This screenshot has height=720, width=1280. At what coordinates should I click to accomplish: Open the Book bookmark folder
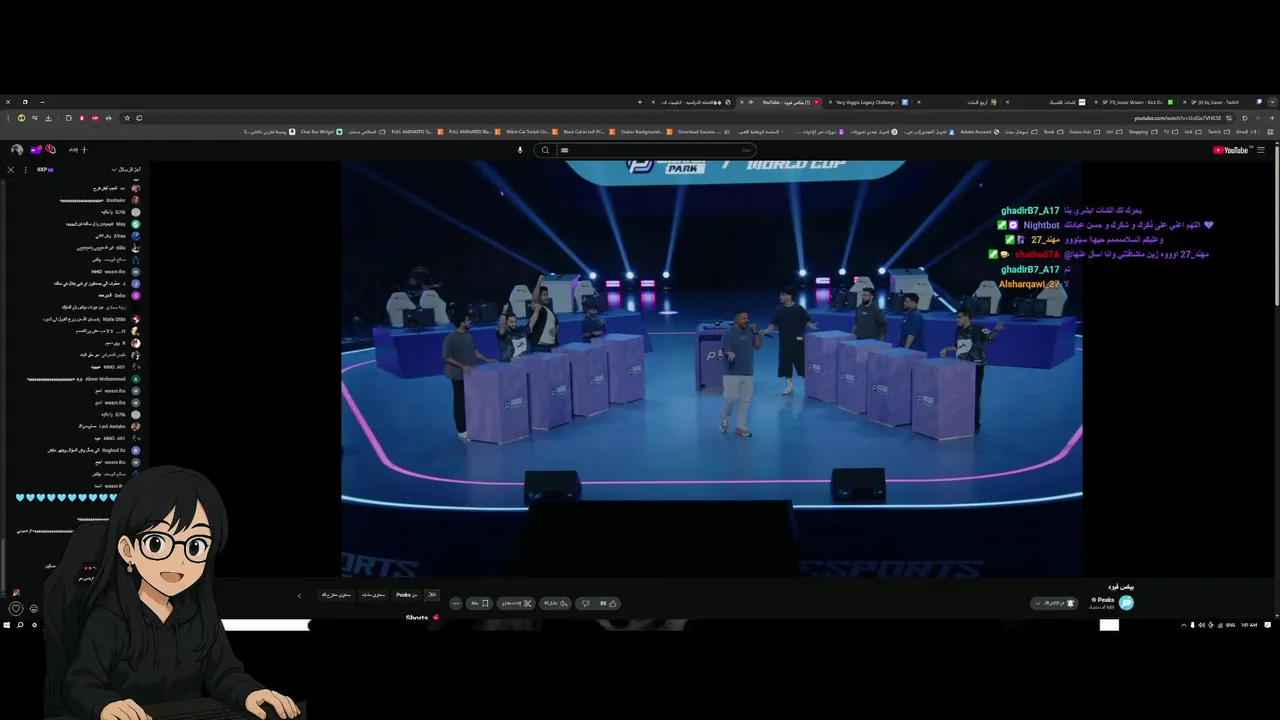pos(1054,131)
